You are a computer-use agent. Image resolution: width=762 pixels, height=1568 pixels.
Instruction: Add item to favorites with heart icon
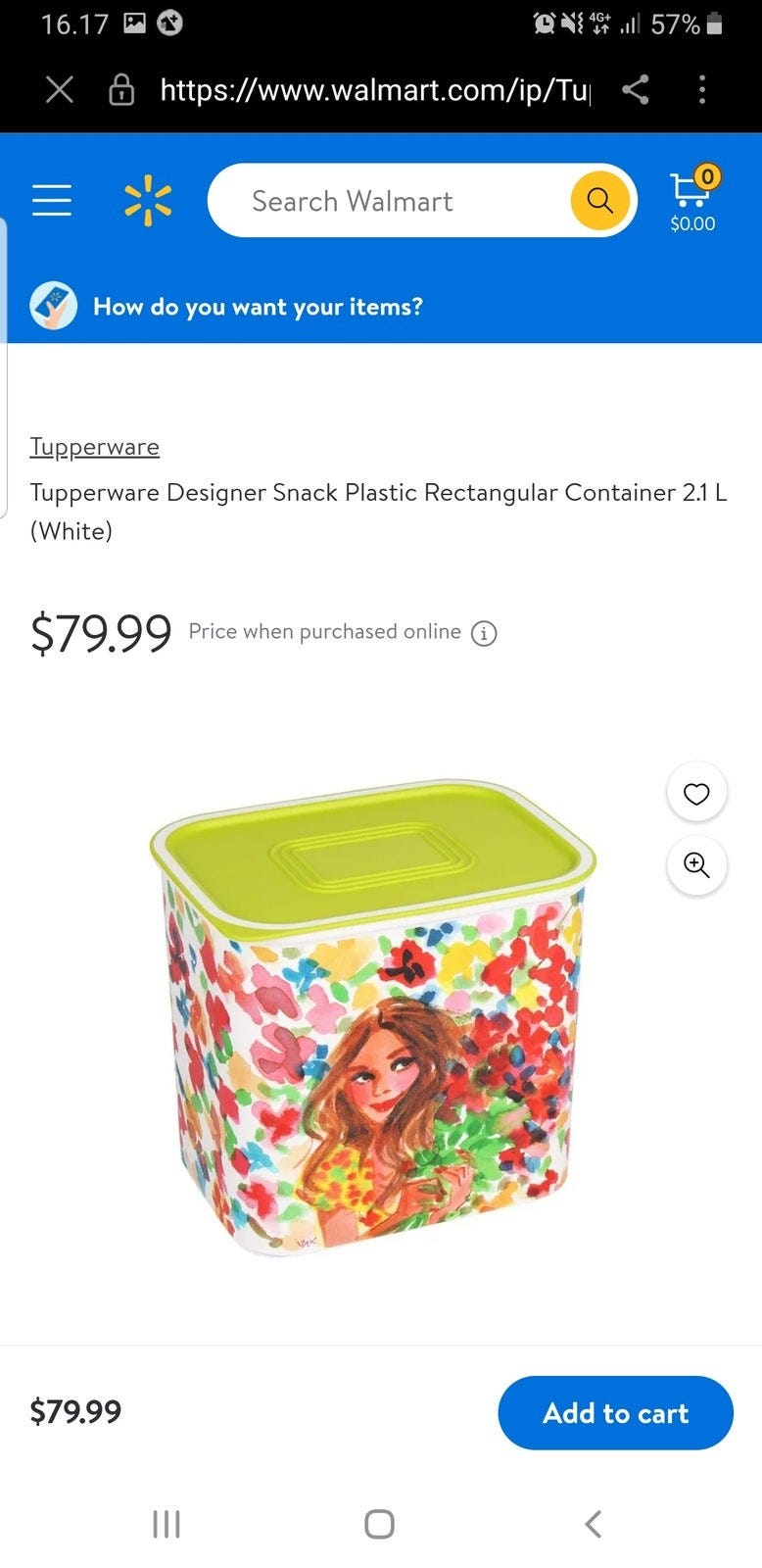696,793
